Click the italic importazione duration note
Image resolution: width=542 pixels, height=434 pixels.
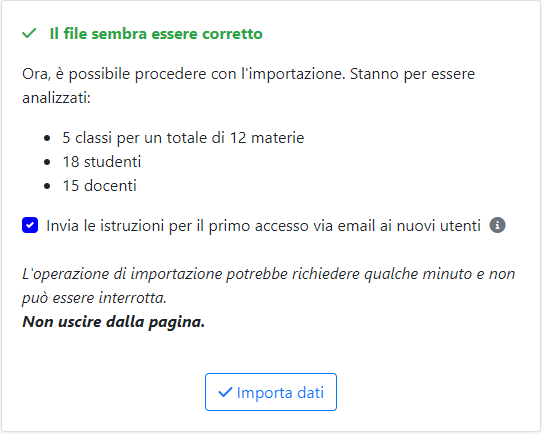(269, 286)
